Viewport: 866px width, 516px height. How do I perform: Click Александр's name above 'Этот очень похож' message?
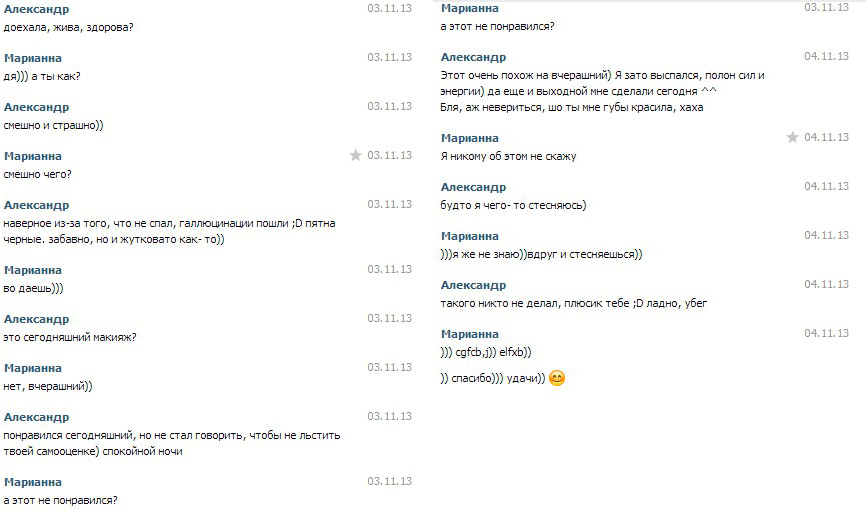[x=473, y=57]
